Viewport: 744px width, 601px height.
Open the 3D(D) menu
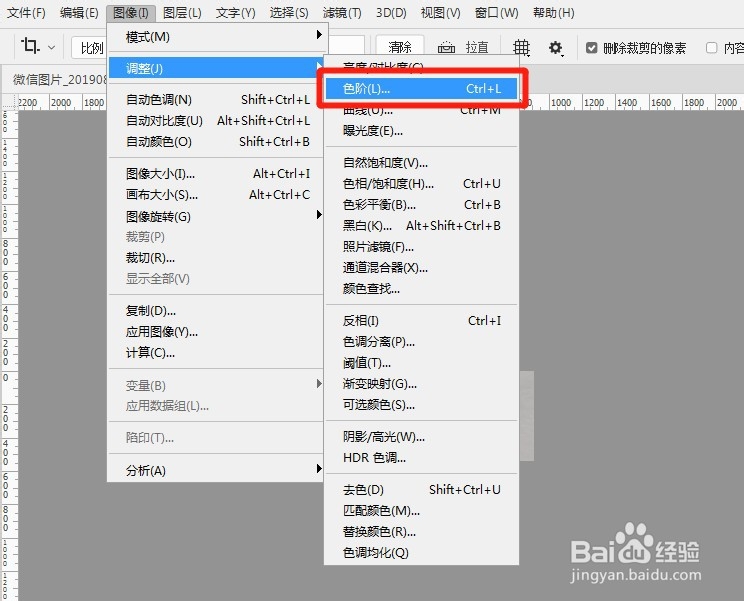(391, 12)
